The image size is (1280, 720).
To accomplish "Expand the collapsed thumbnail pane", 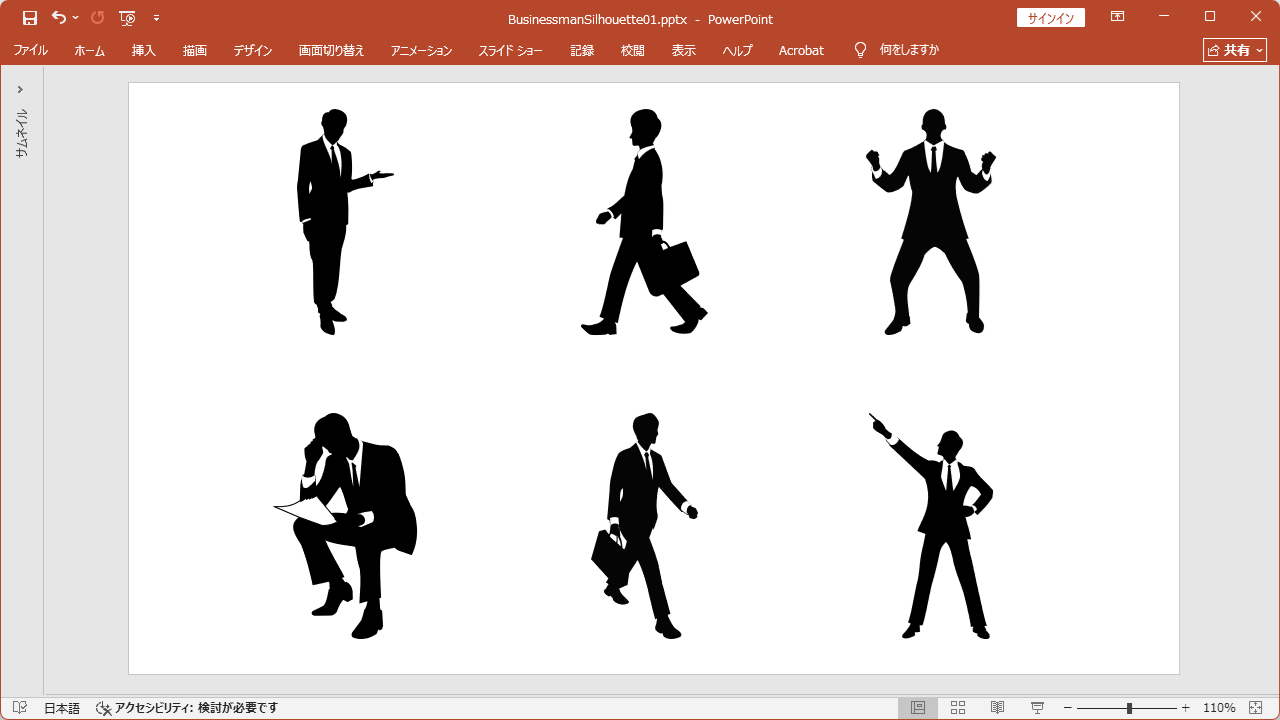I will click(x=20, y=89).
